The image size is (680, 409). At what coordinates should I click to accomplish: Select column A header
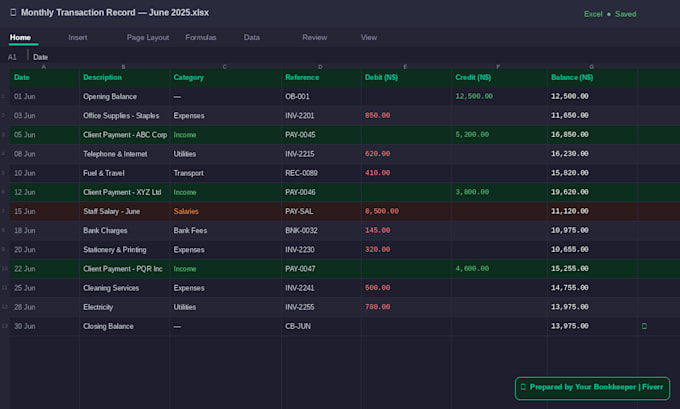44,66
